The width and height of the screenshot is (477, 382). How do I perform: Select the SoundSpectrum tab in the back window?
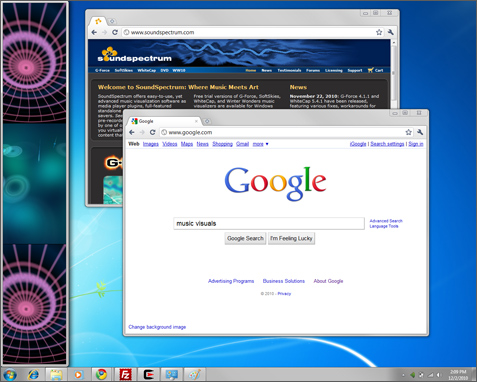coord(98,21)
